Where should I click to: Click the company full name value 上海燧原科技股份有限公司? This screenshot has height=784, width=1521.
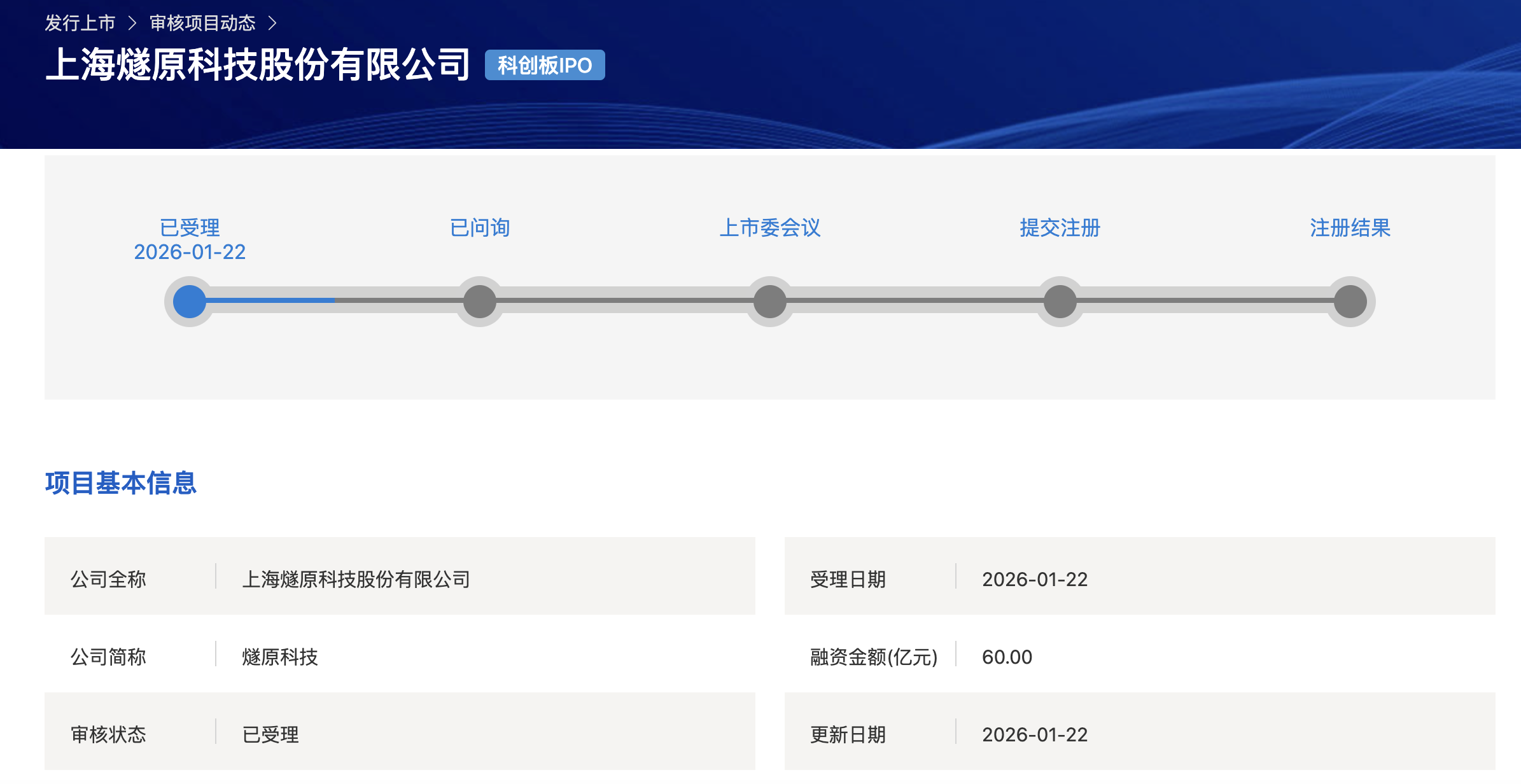click(x=356, y=579)
